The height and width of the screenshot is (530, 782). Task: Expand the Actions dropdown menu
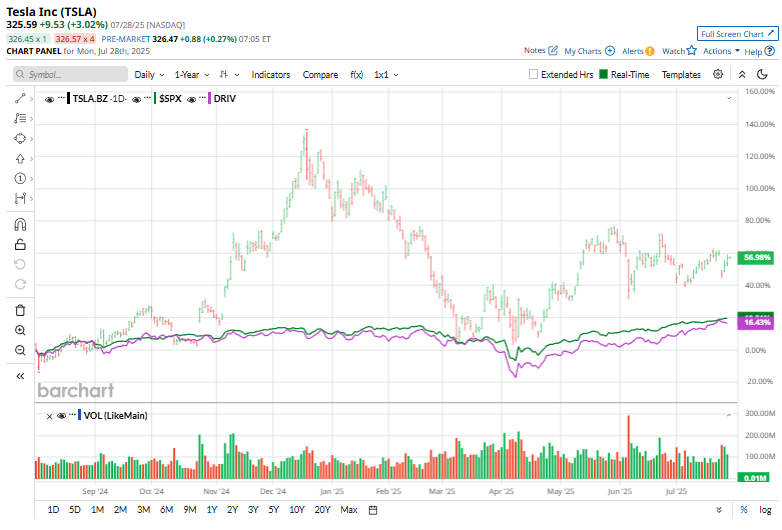tap(721, 51)
